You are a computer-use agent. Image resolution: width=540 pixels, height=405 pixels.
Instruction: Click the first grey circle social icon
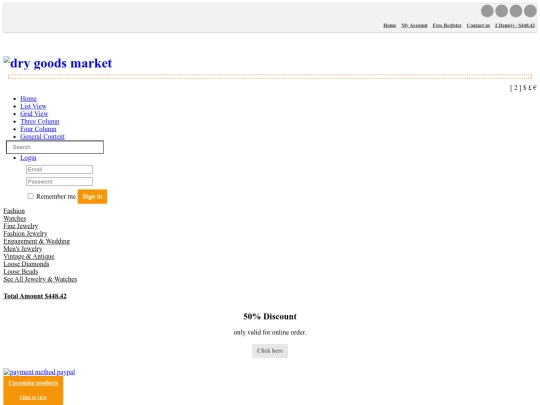(487, 11)
